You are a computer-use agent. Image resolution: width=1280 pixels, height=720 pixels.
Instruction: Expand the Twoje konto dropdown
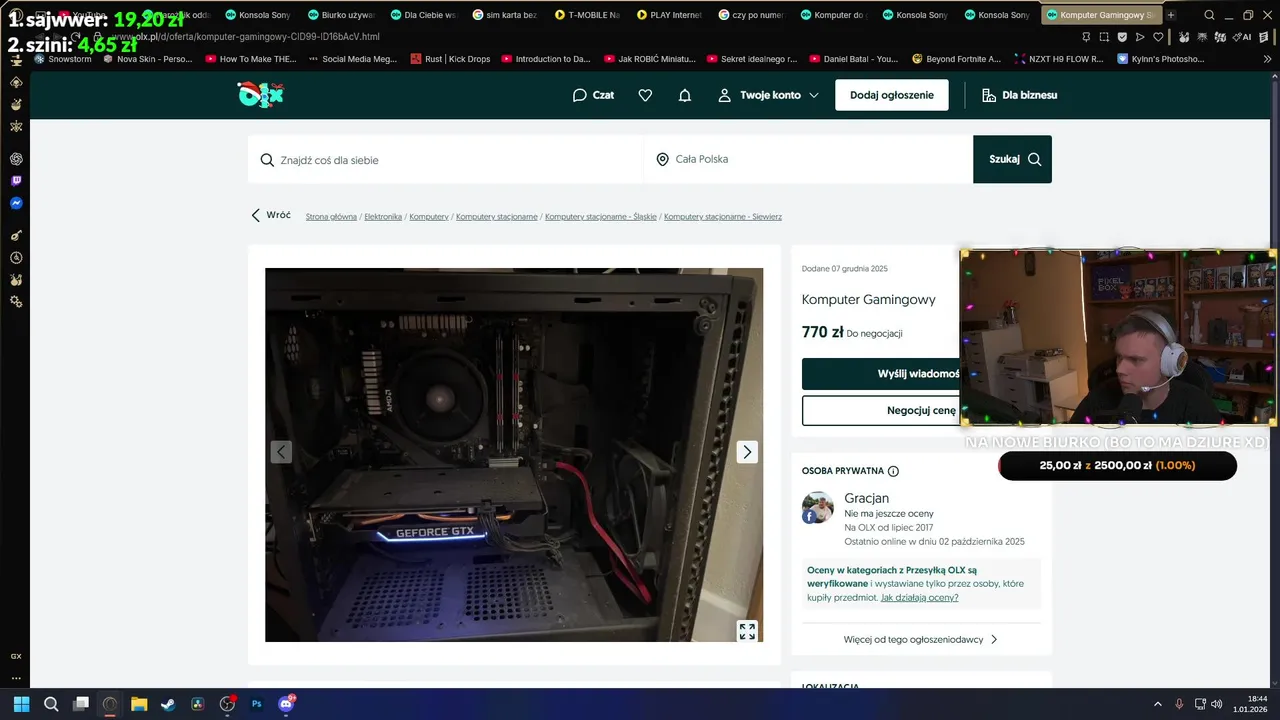point(768,95)
